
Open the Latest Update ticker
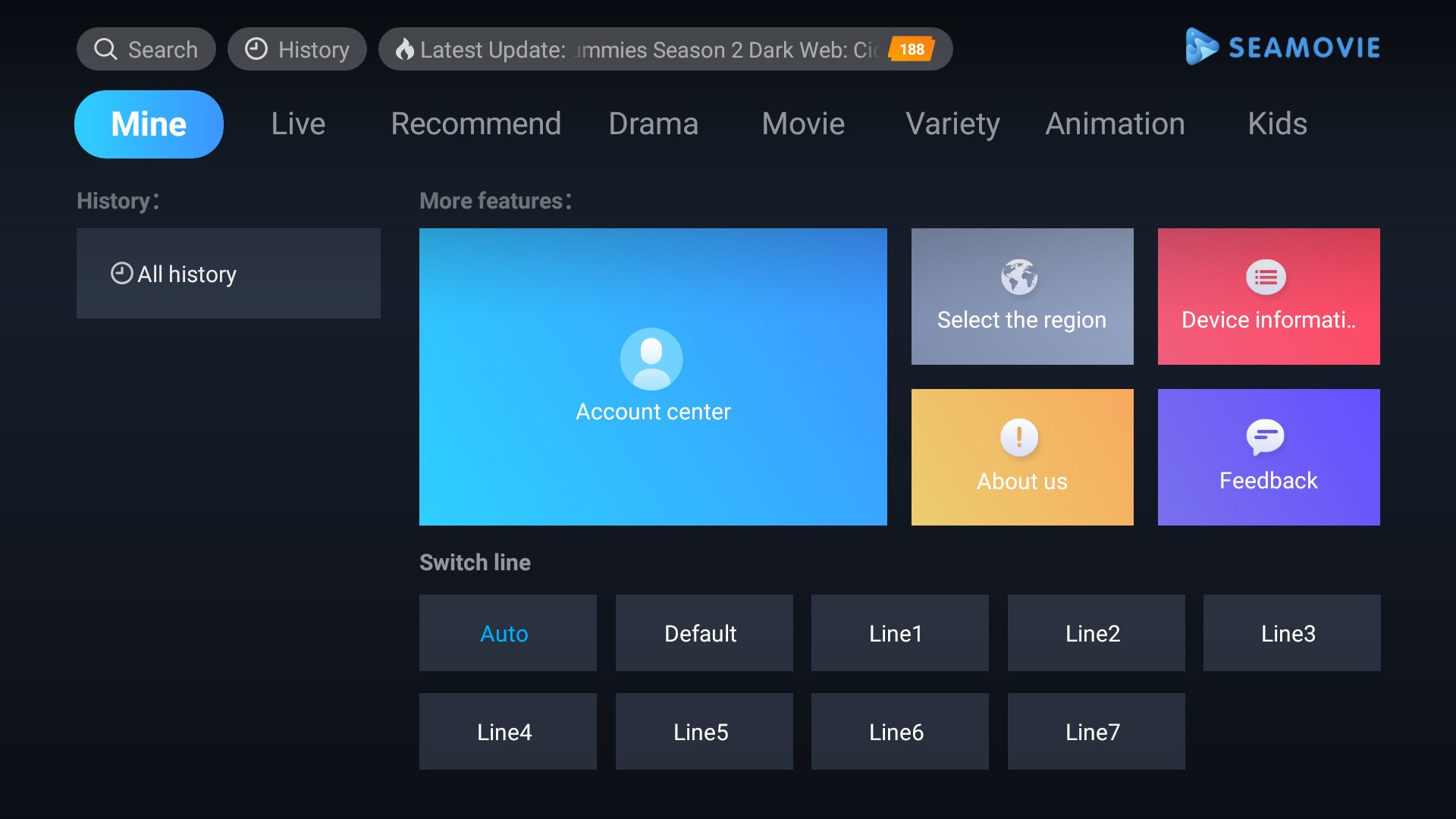[666, 49]
